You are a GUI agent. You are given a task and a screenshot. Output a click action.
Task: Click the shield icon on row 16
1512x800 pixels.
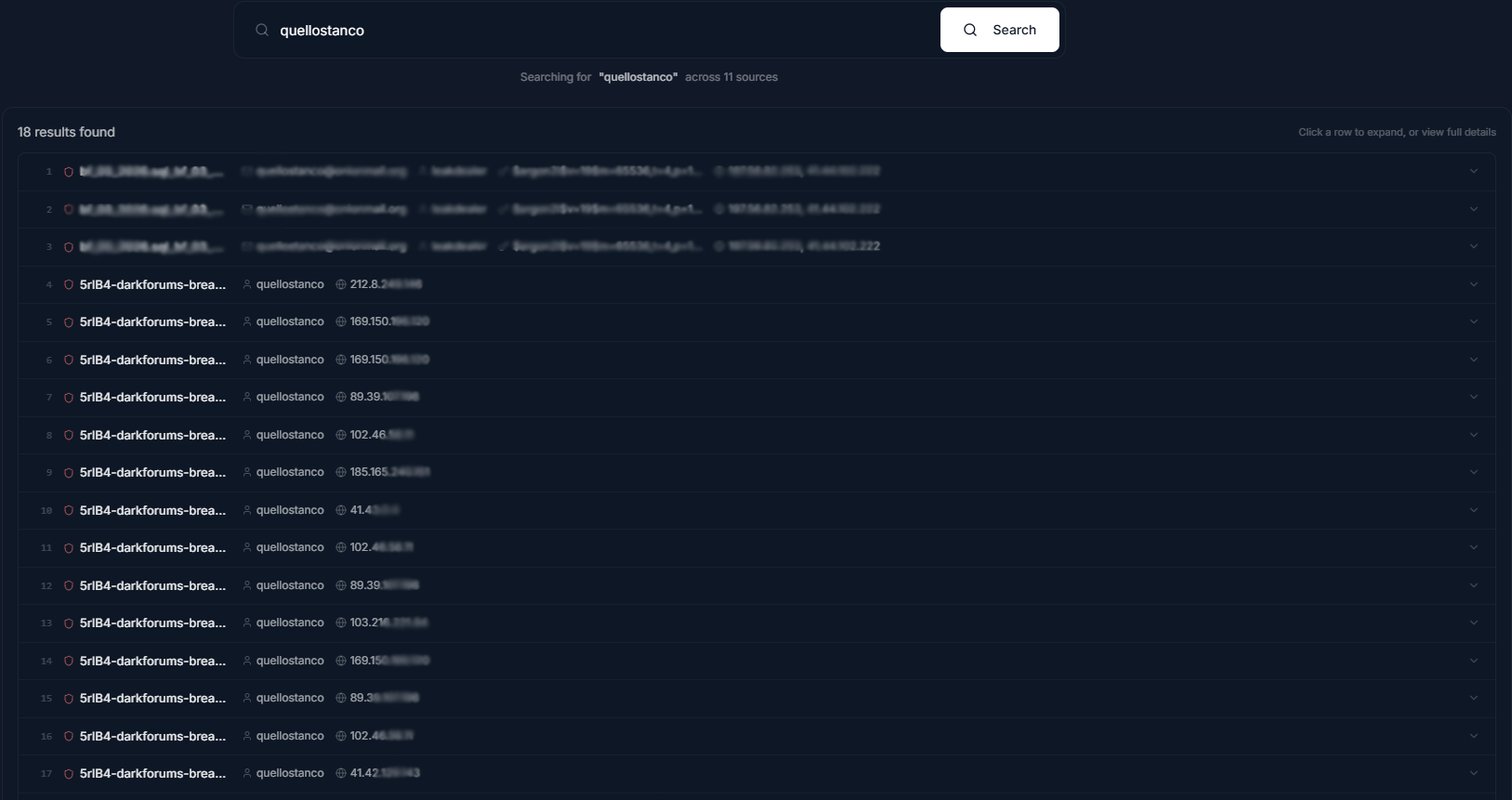coord(69,736)
